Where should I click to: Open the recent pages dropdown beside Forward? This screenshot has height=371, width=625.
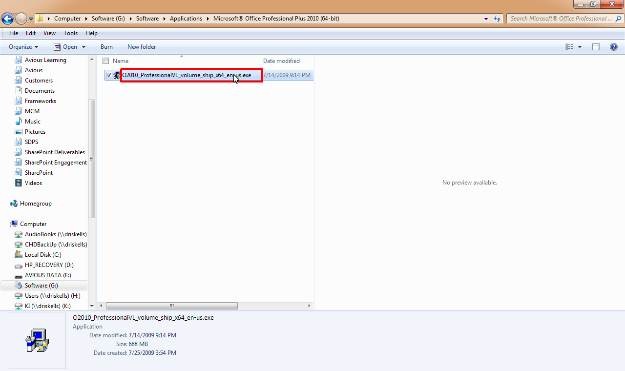(x=31, y=19)
